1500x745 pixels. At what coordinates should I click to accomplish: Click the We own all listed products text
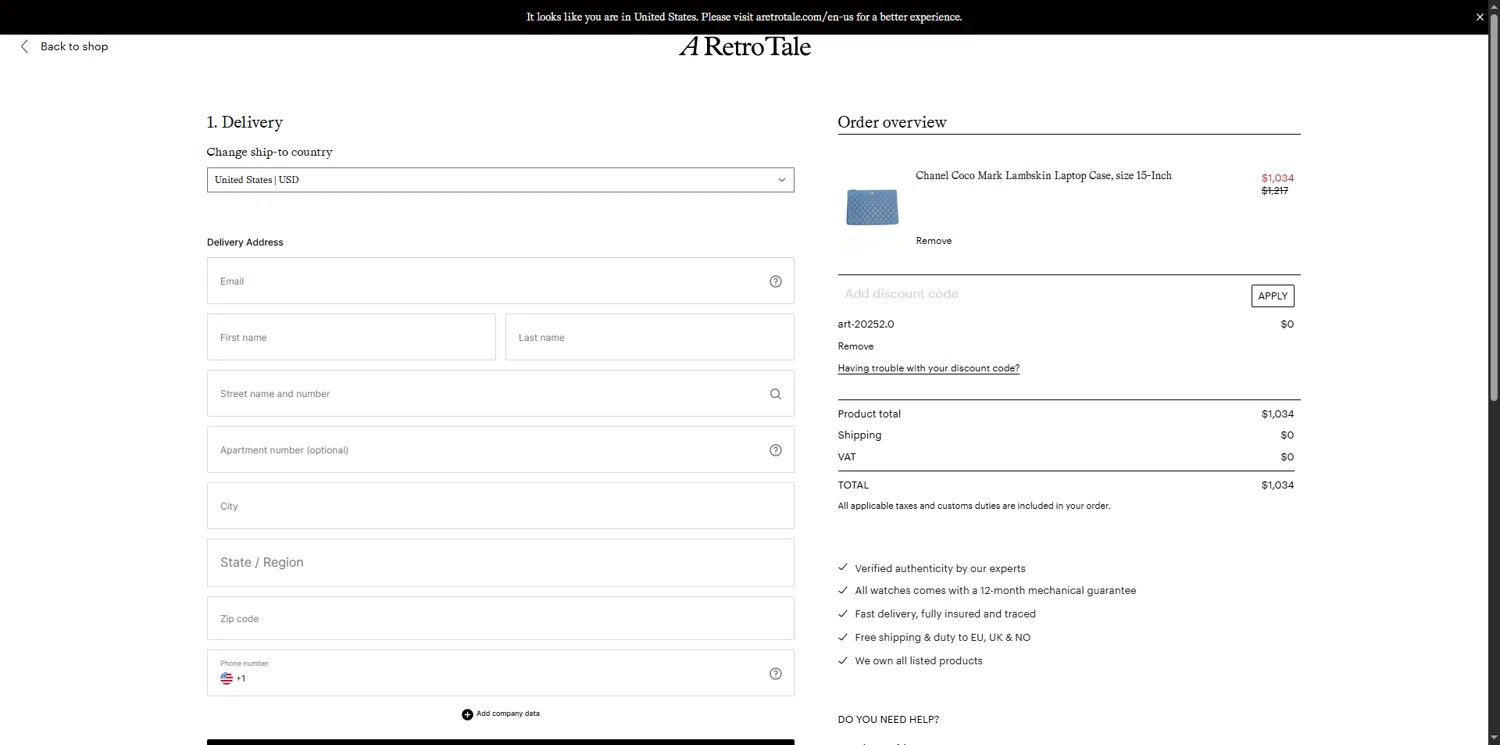[919, 661]
